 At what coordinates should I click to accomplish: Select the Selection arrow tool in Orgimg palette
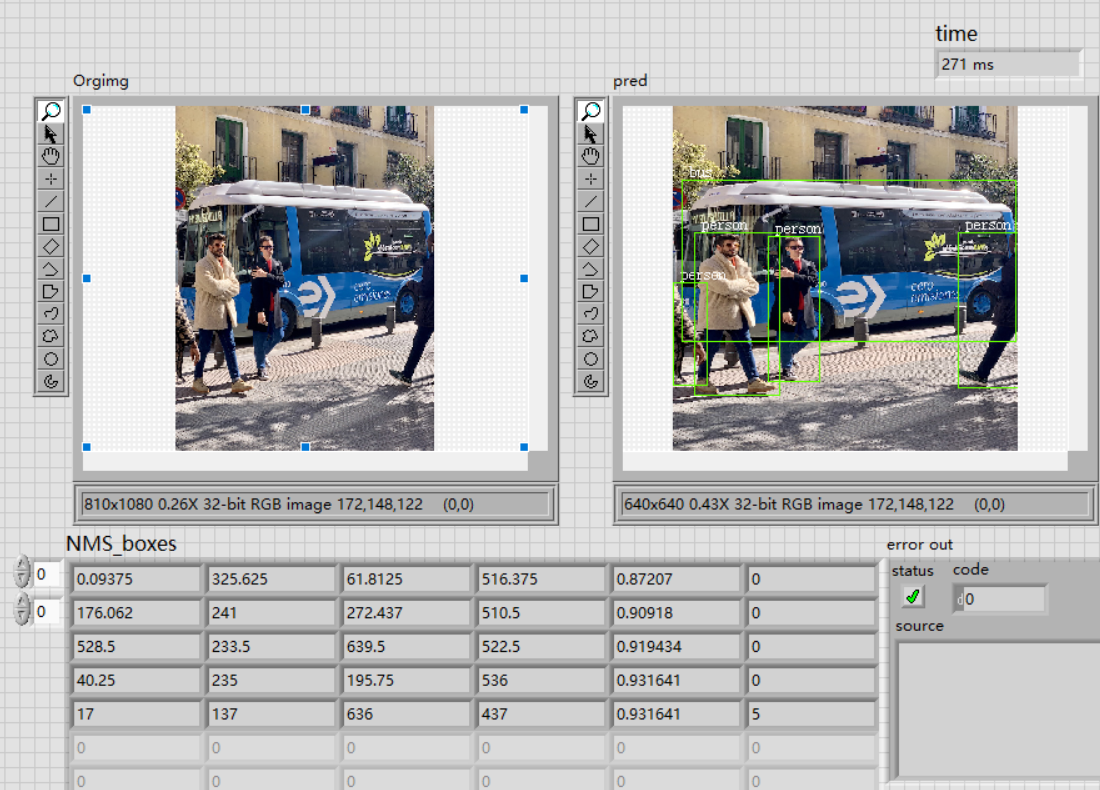(x=51, y=133)
